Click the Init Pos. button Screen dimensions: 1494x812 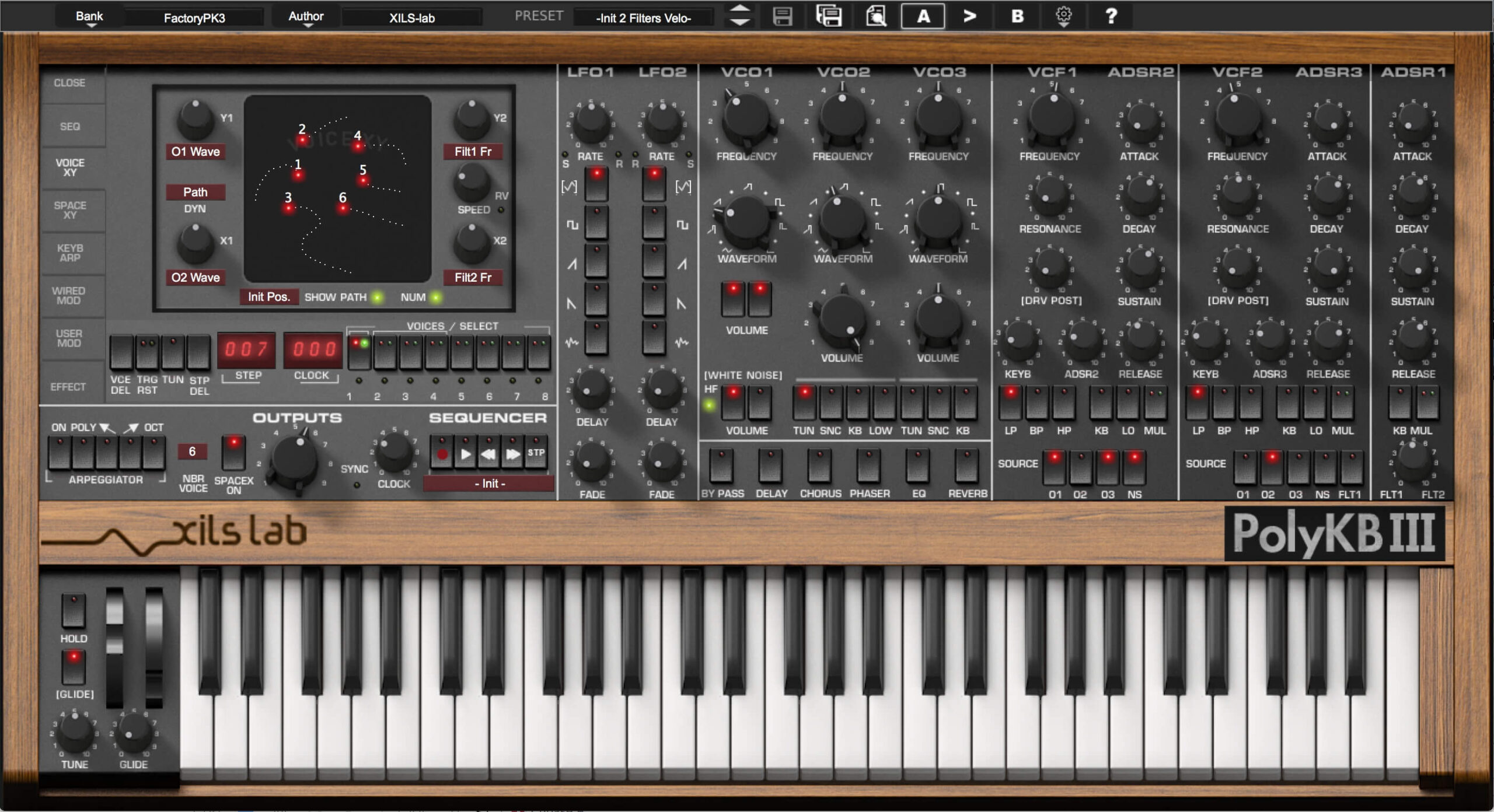coord(268,297)
